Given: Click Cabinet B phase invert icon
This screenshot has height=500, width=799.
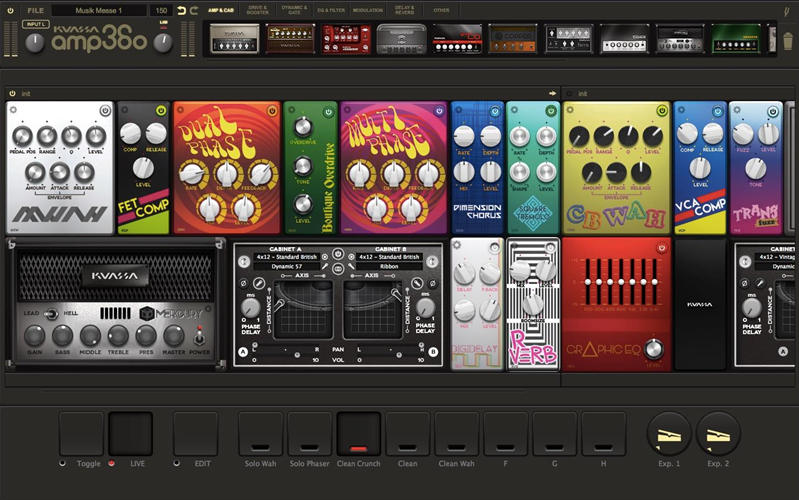Looking at the screenshot, I should click(433, 283).
